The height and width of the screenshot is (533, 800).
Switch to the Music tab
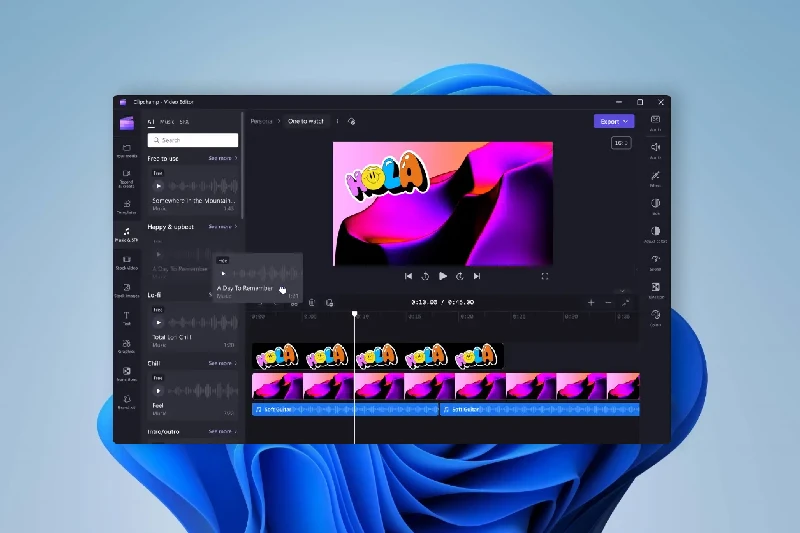pos(167,122)
